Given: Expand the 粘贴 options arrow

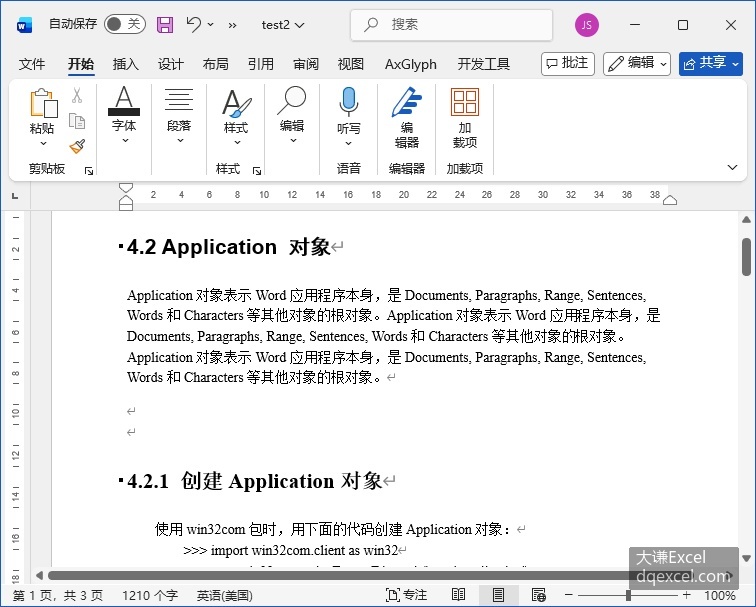Looking at the screenshot, I should [x=43, y=143].
